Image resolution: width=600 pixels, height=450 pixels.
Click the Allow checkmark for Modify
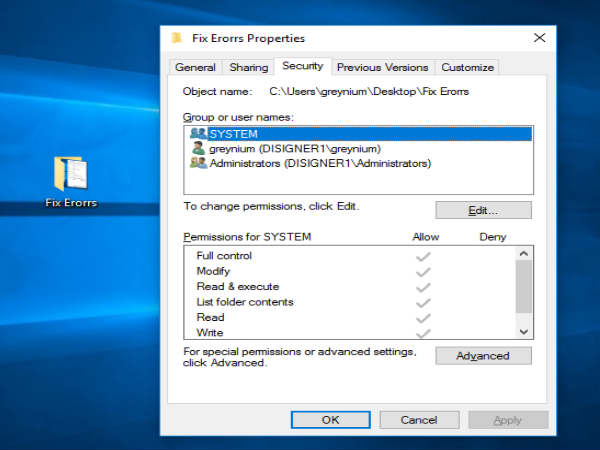click(x=423, y=271)
